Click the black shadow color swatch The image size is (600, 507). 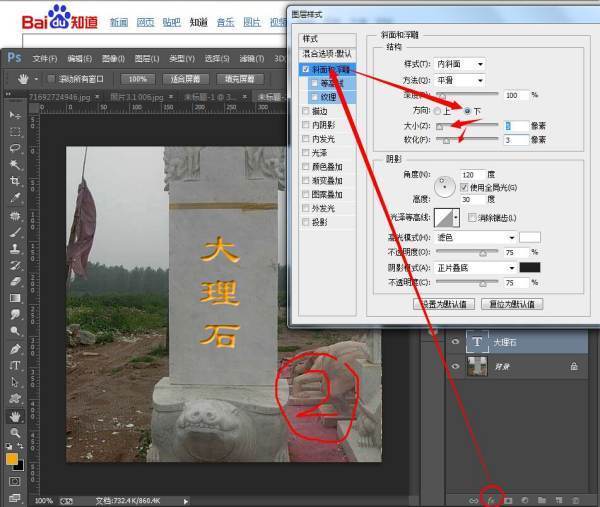pyautogui.click(x=529, y=267)
